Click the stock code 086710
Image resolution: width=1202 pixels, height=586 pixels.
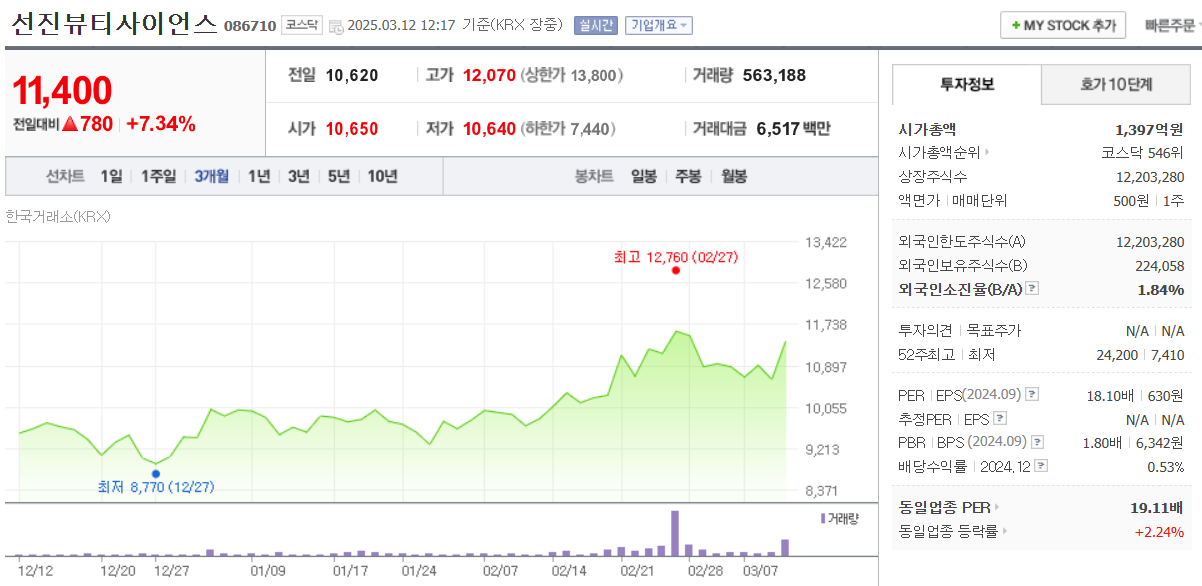pos(250,26)
